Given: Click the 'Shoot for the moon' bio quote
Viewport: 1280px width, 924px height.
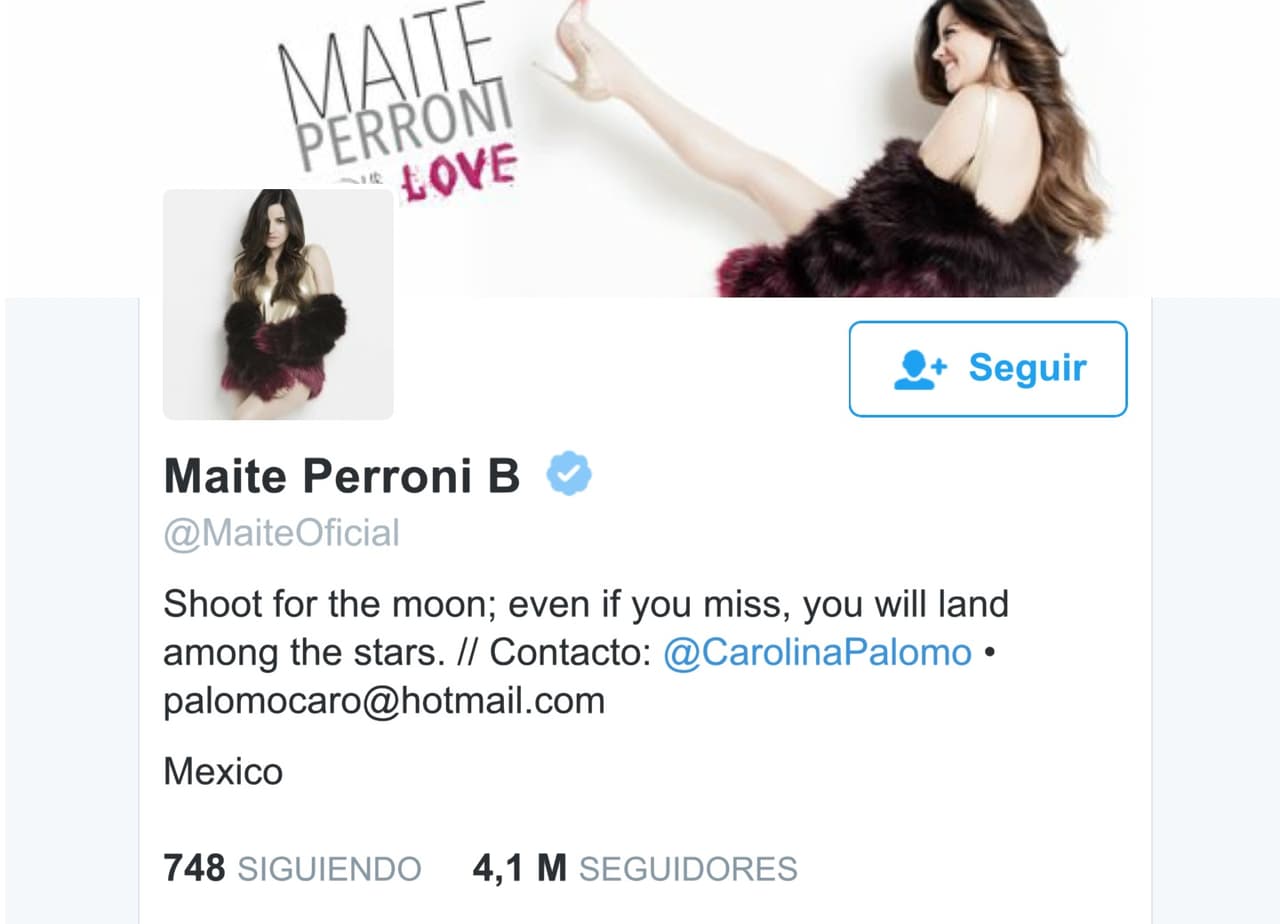Looking at the screenshot, I should pyautogui.click(x=586, y=628).
